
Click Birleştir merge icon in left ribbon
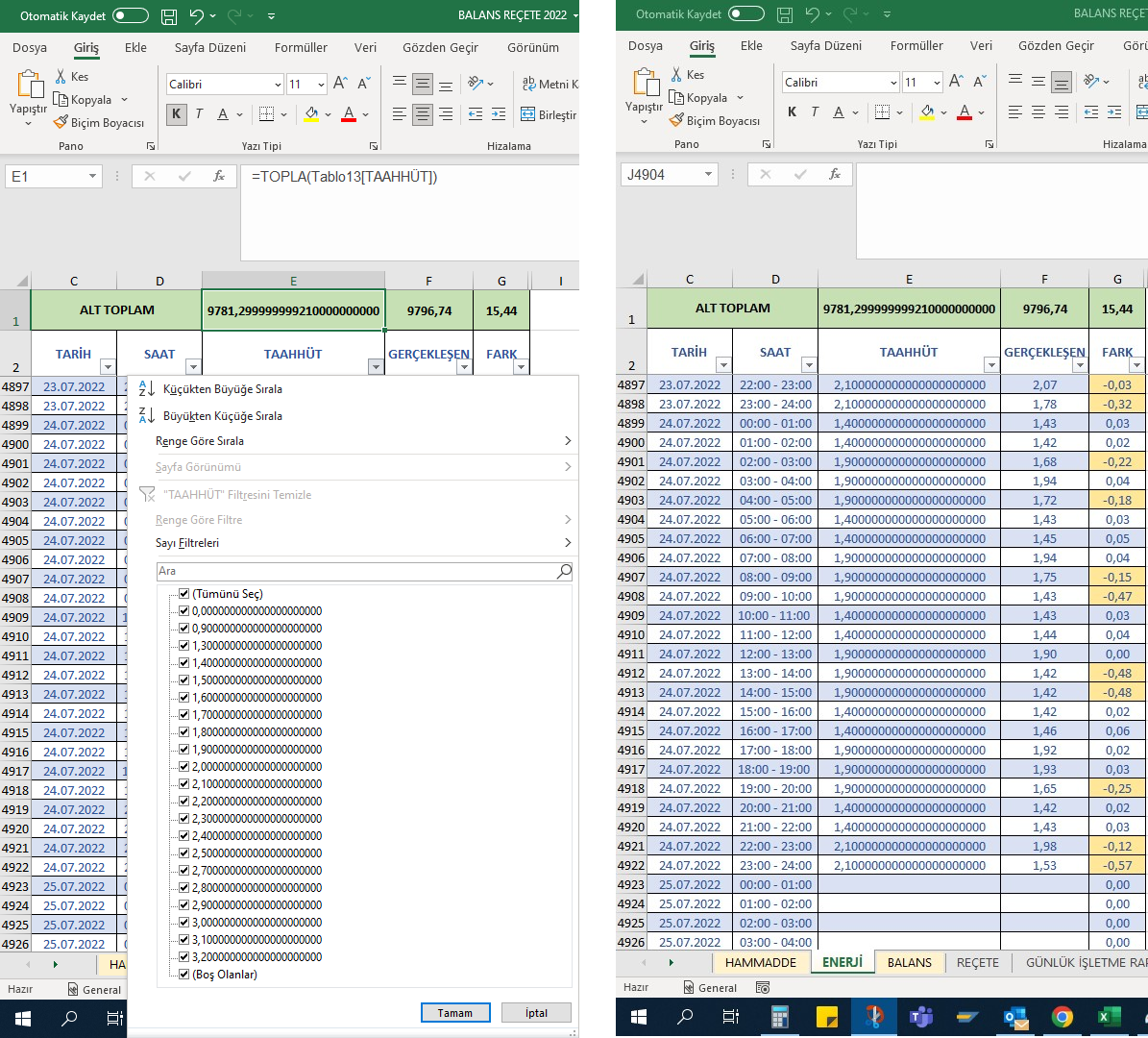pos(527,114)
